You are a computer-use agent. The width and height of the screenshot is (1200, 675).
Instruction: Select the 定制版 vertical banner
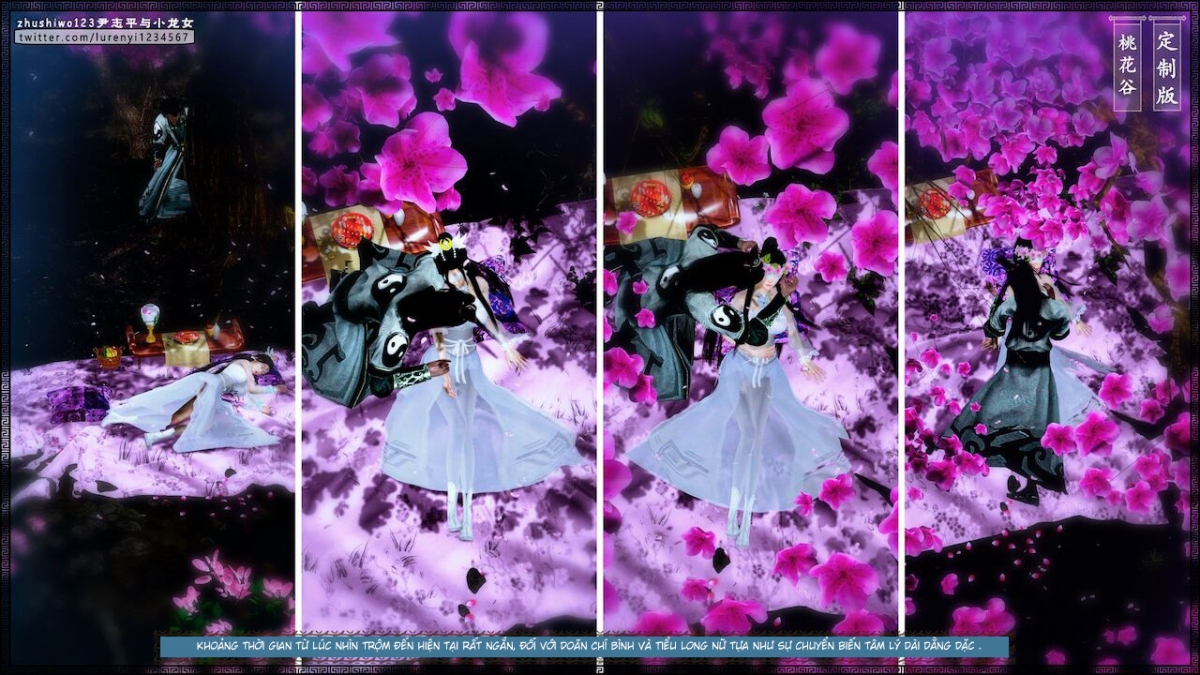(x=1166, y=64)
